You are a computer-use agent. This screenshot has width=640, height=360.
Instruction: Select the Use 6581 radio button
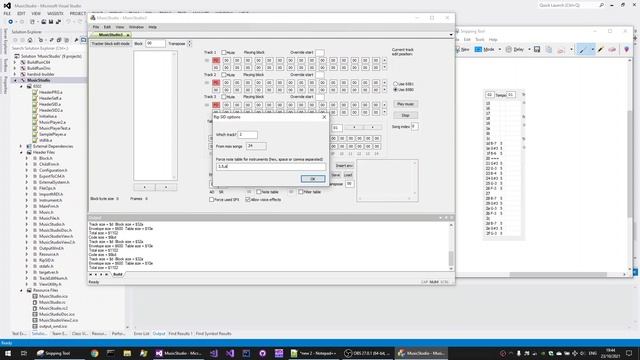(x=395, y=84)
